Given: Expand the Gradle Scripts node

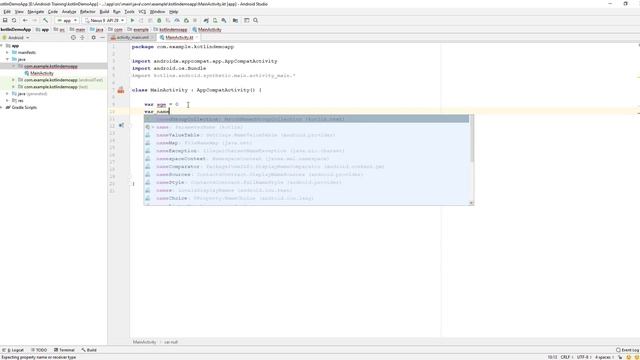Looking at the screenshot, I should click(x=2, y=107).
